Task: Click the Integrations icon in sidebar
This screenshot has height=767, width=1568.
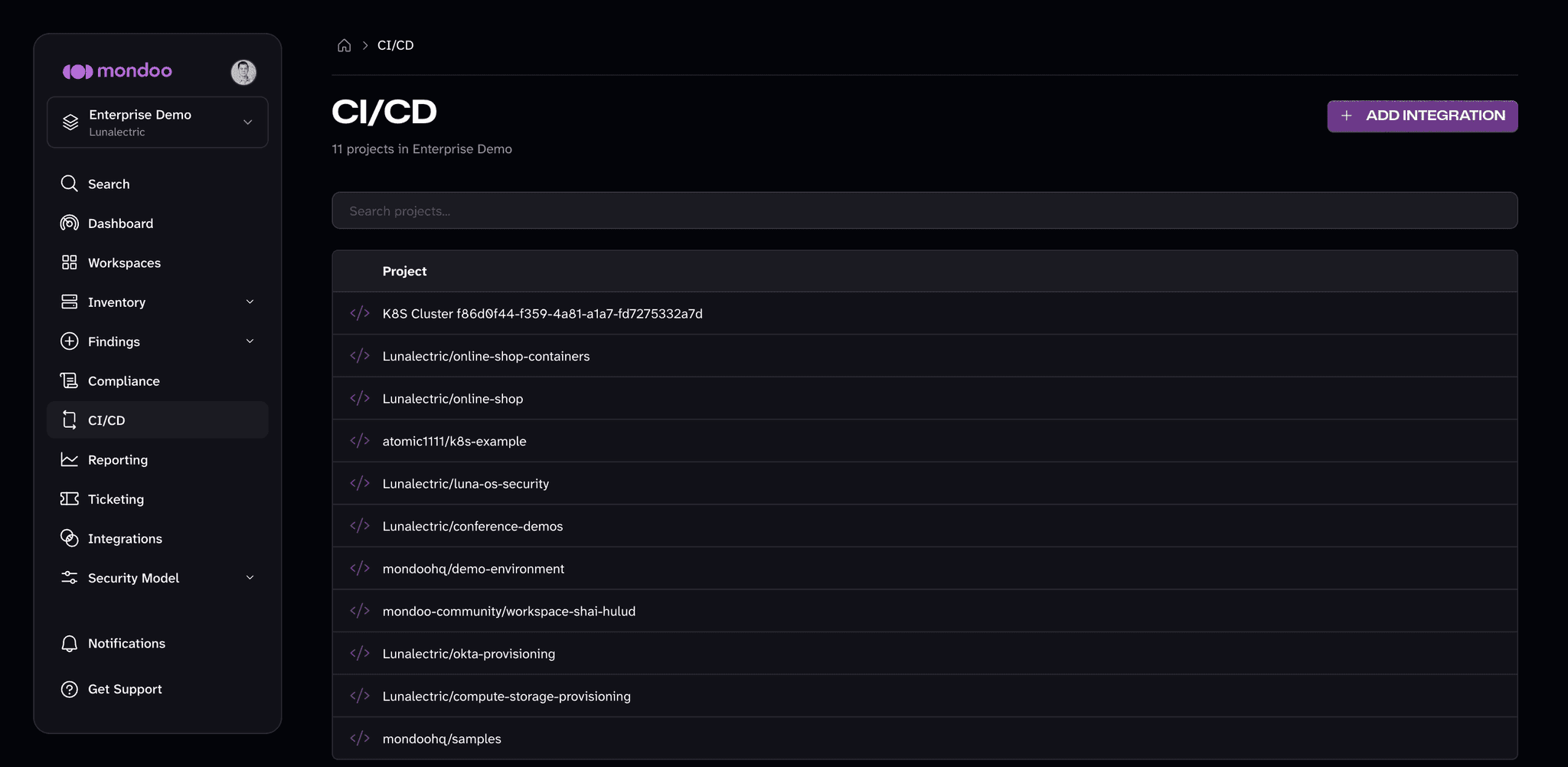Action: click(x=70, y=538)
